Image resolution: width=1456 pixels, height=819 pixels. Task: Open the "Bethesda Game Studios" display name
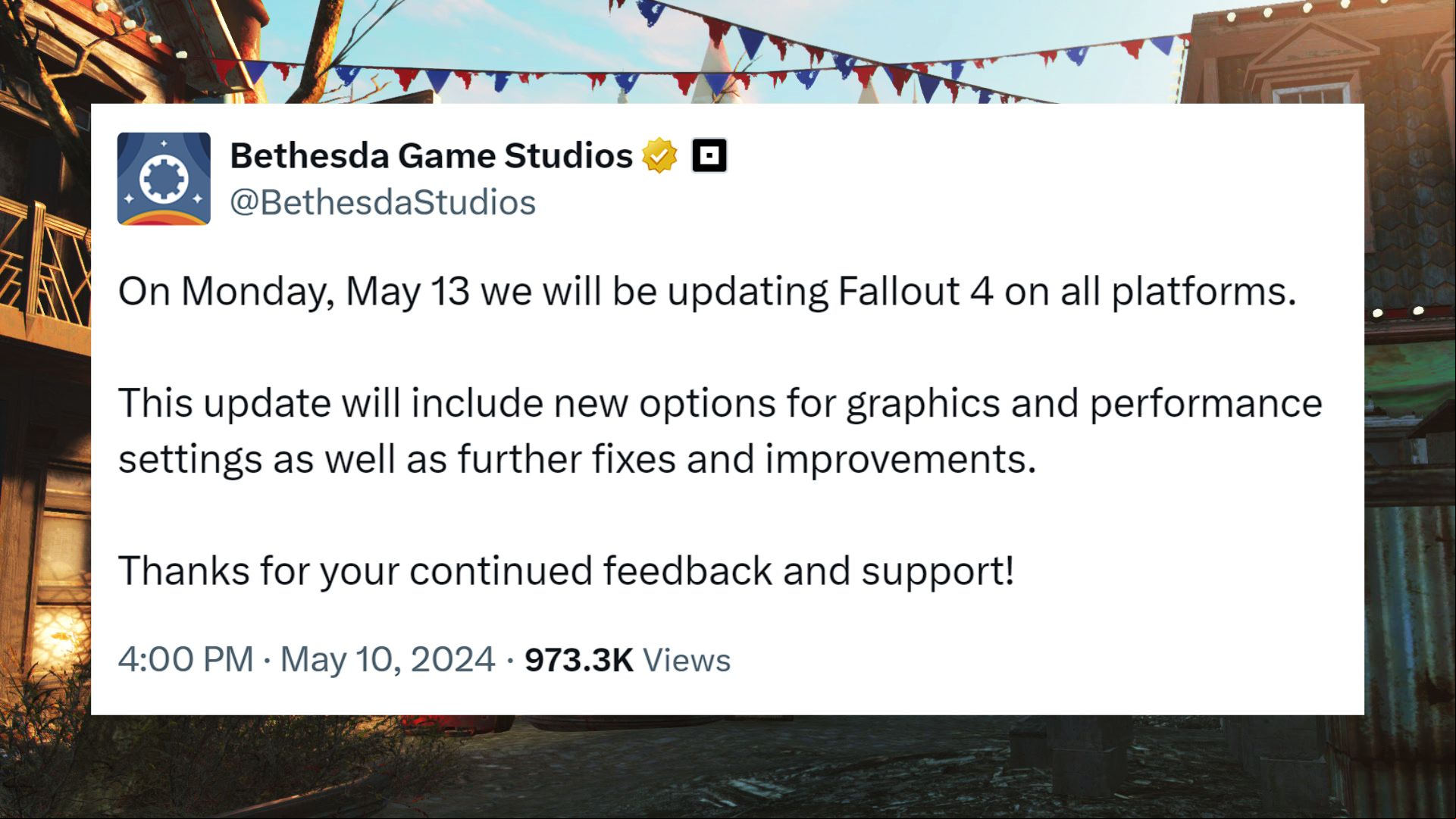pyautogui.click(x=431, y=155)
